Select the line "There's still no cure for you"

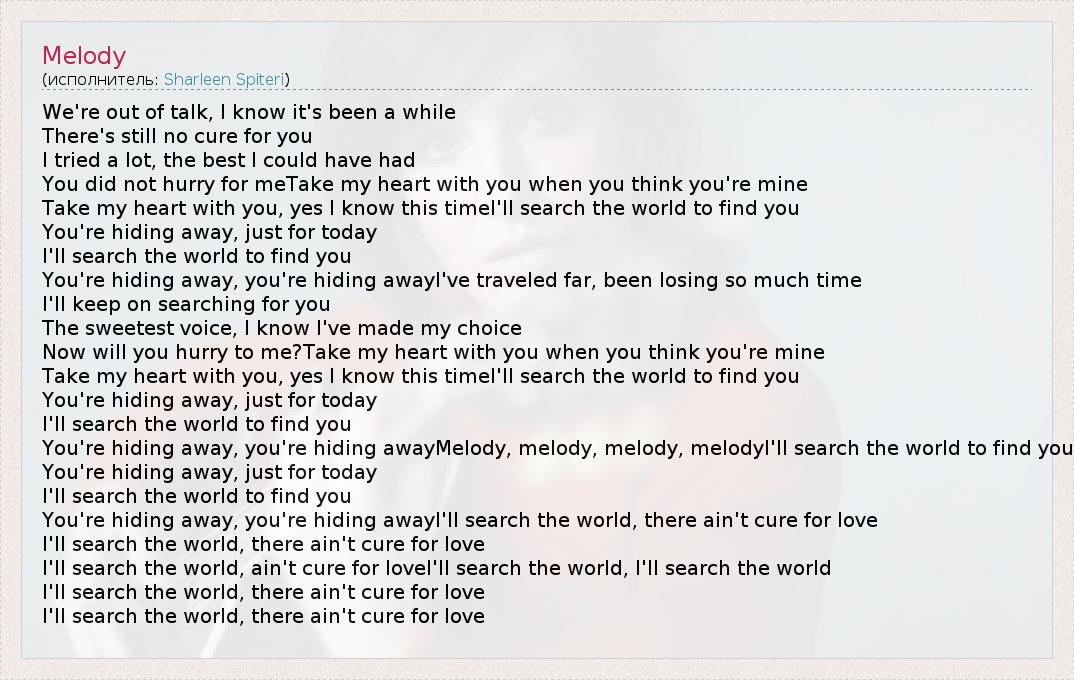pyautogui.click(x=177, y=136)
